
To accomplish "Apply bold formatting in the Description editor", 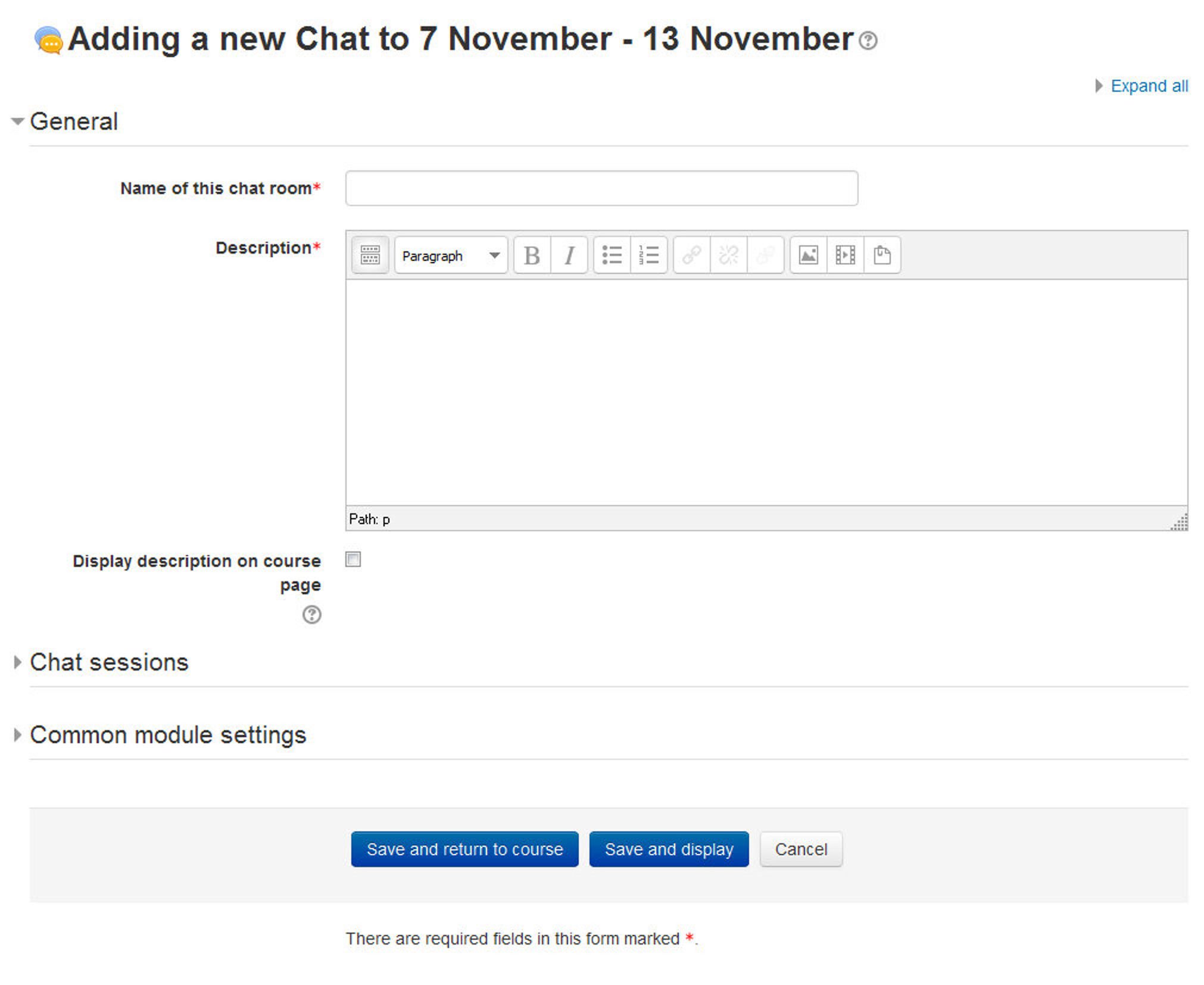I will (531, 255).
